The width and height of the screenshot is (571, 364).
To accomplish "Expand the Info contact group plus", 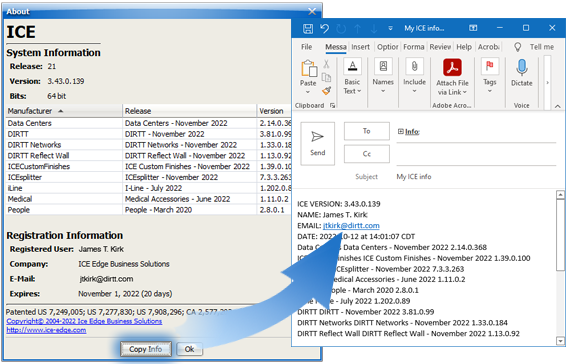I will pyautogui.click(x=401, y=131).
